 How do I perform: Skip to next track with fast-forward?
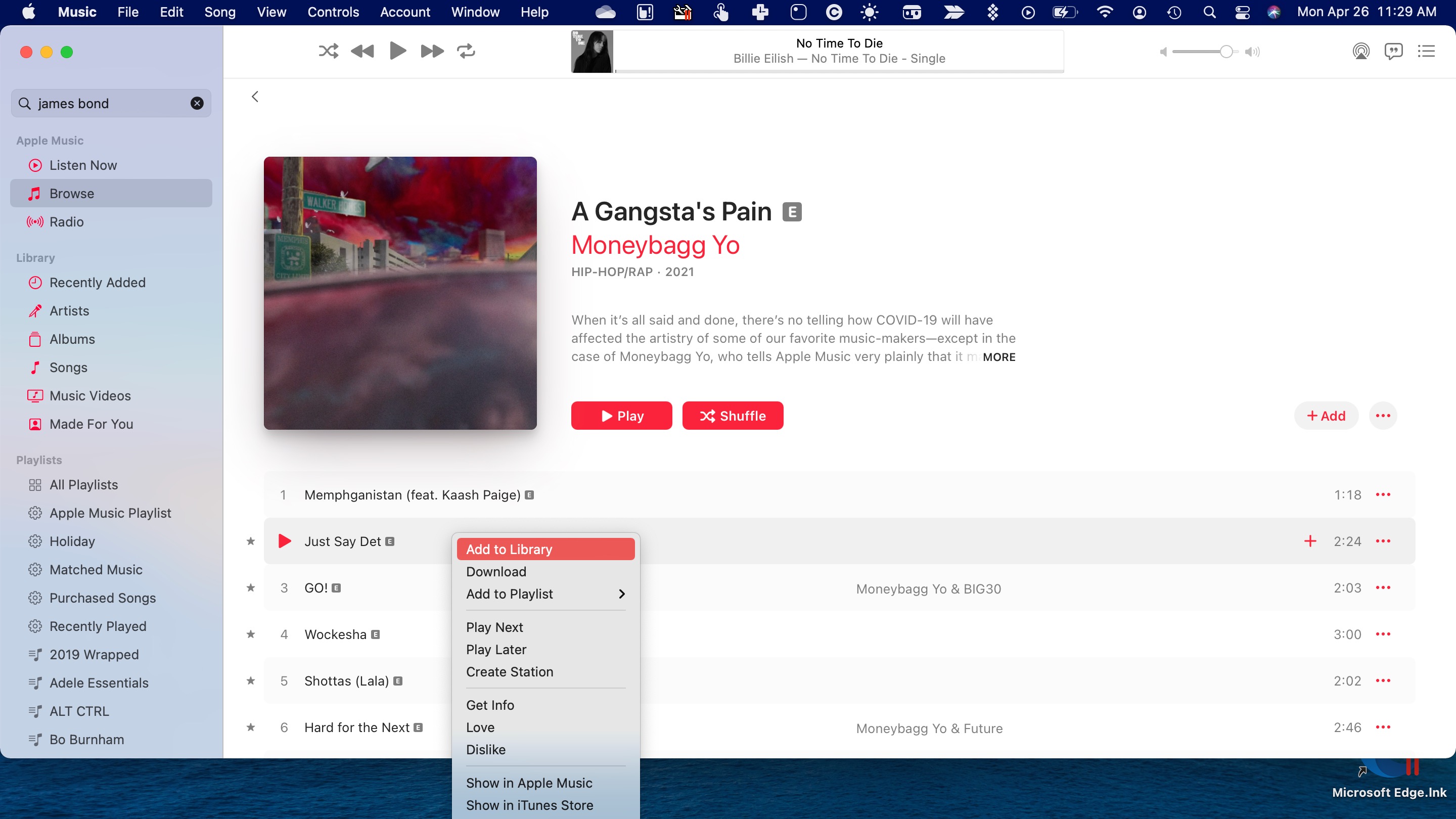tap(432, 52)
